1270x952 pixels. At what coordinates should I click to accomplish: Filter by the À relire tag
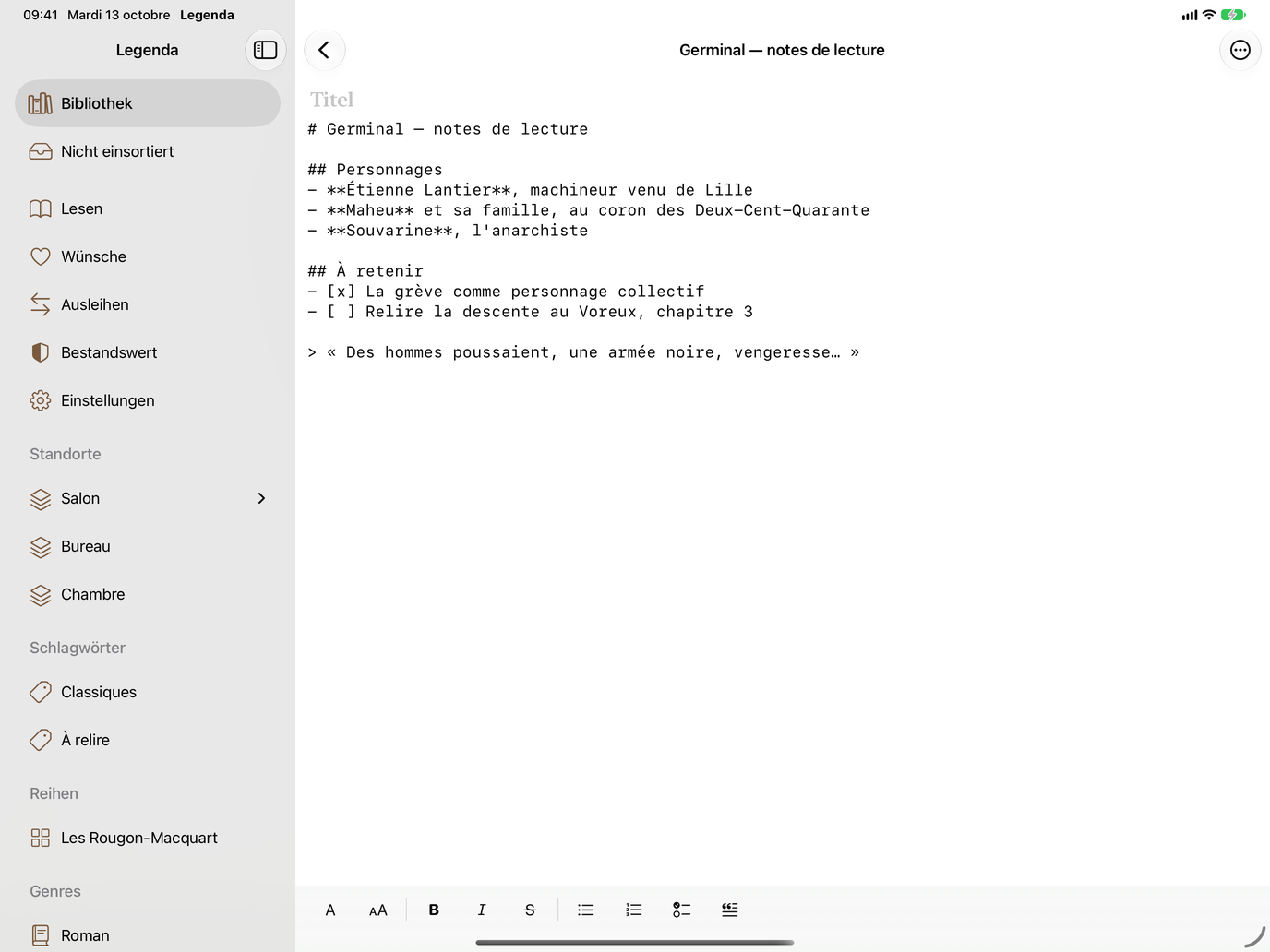tap(148, 740)
